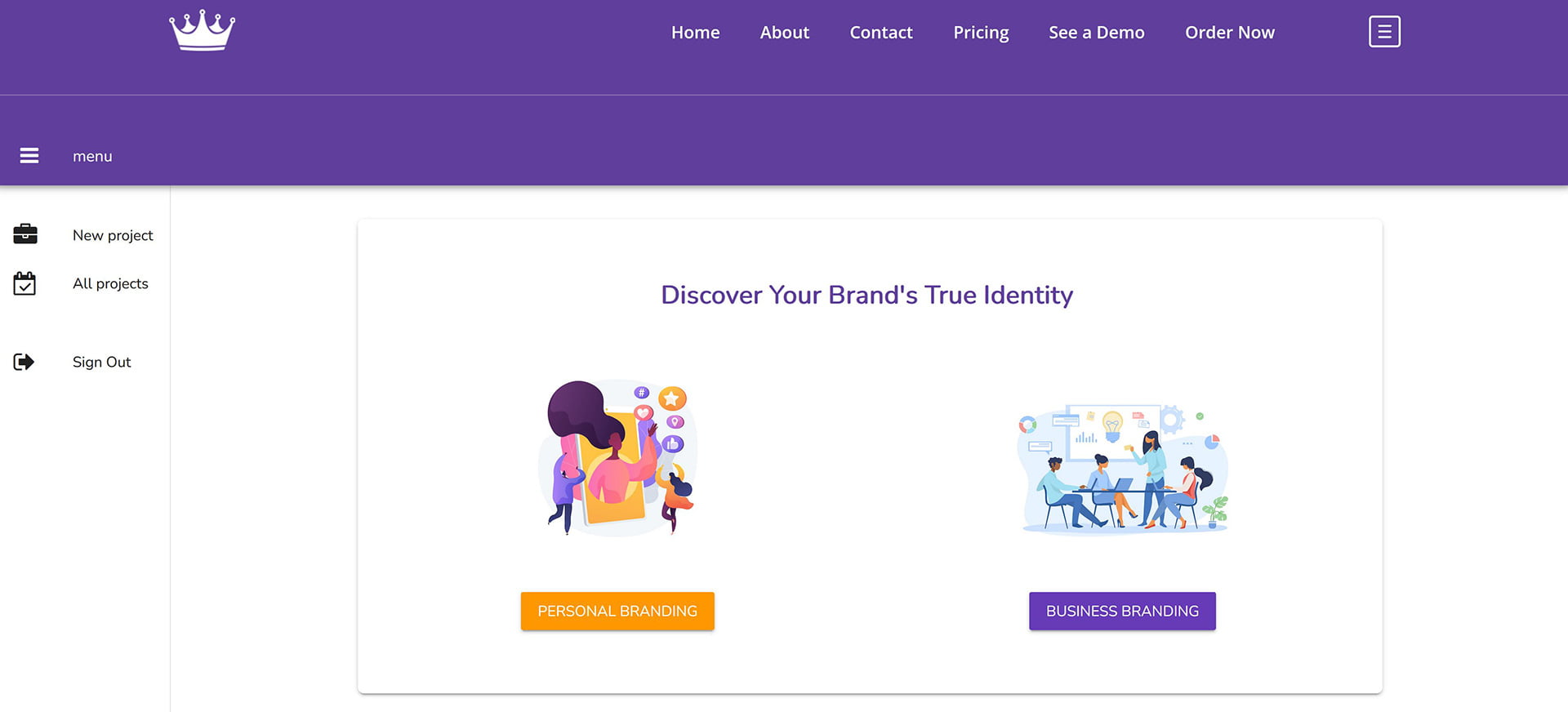1568x712 pixels.
Task: Click the calendar All projects icon
Action: [x=24, y=283]
